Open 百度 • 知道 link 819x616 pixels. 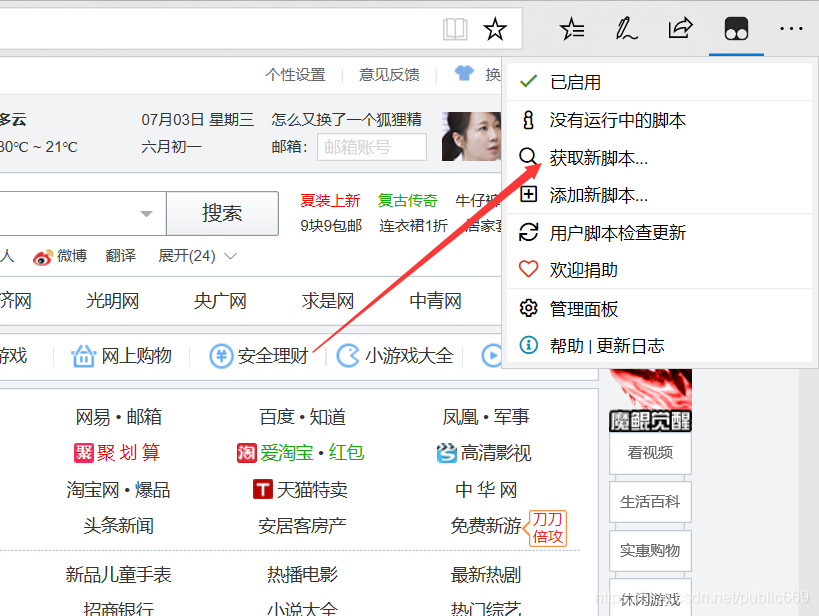click(302, 417)
